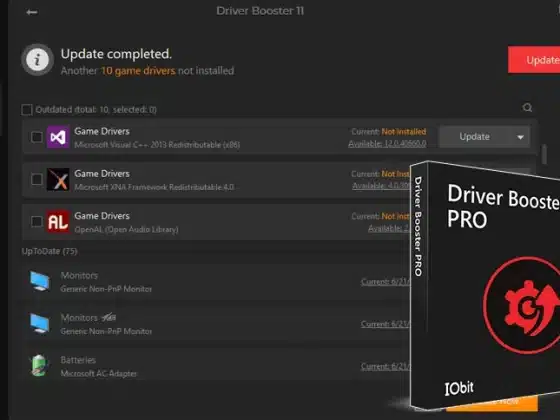
Task: Go back using the left arrow icon
Action: pyautogui.click(x=31, y=12)
